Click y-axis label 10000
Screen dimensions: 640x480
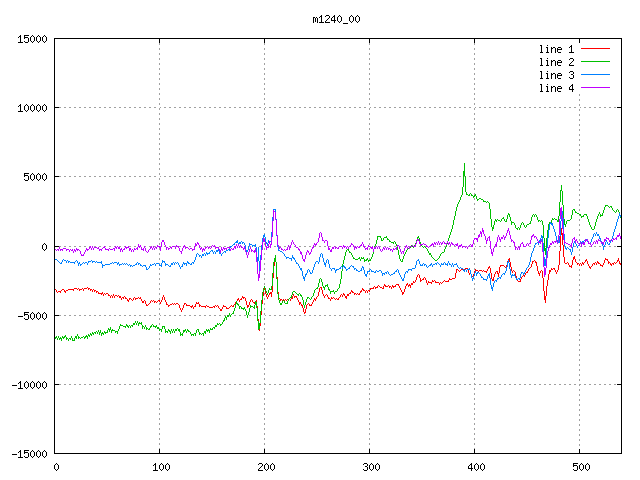(x=32, y=108)
